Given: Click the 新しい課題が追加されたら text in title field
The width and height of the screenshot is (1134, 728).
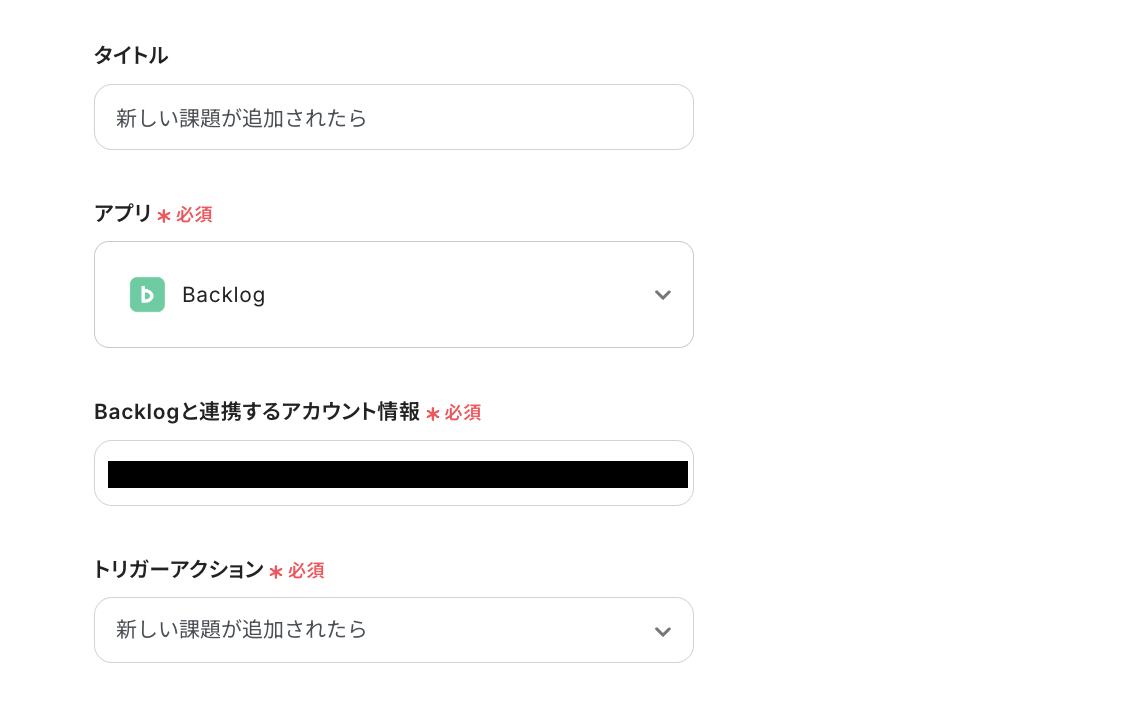Looking at the screenshot, I should pyautogui.click(x=242, y=118).
